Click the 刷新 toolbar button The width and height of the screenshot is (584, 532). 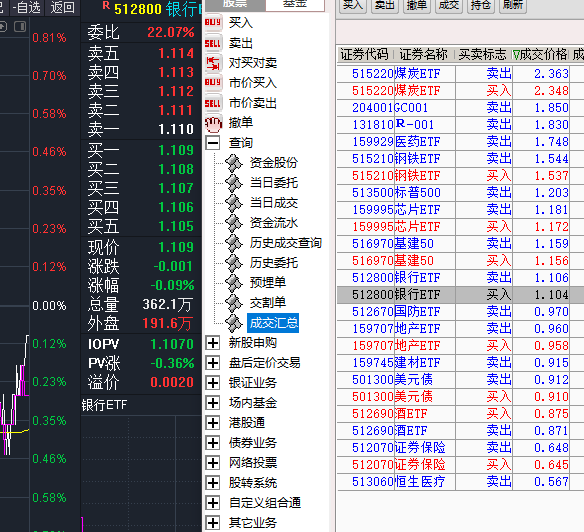point(512,5)
